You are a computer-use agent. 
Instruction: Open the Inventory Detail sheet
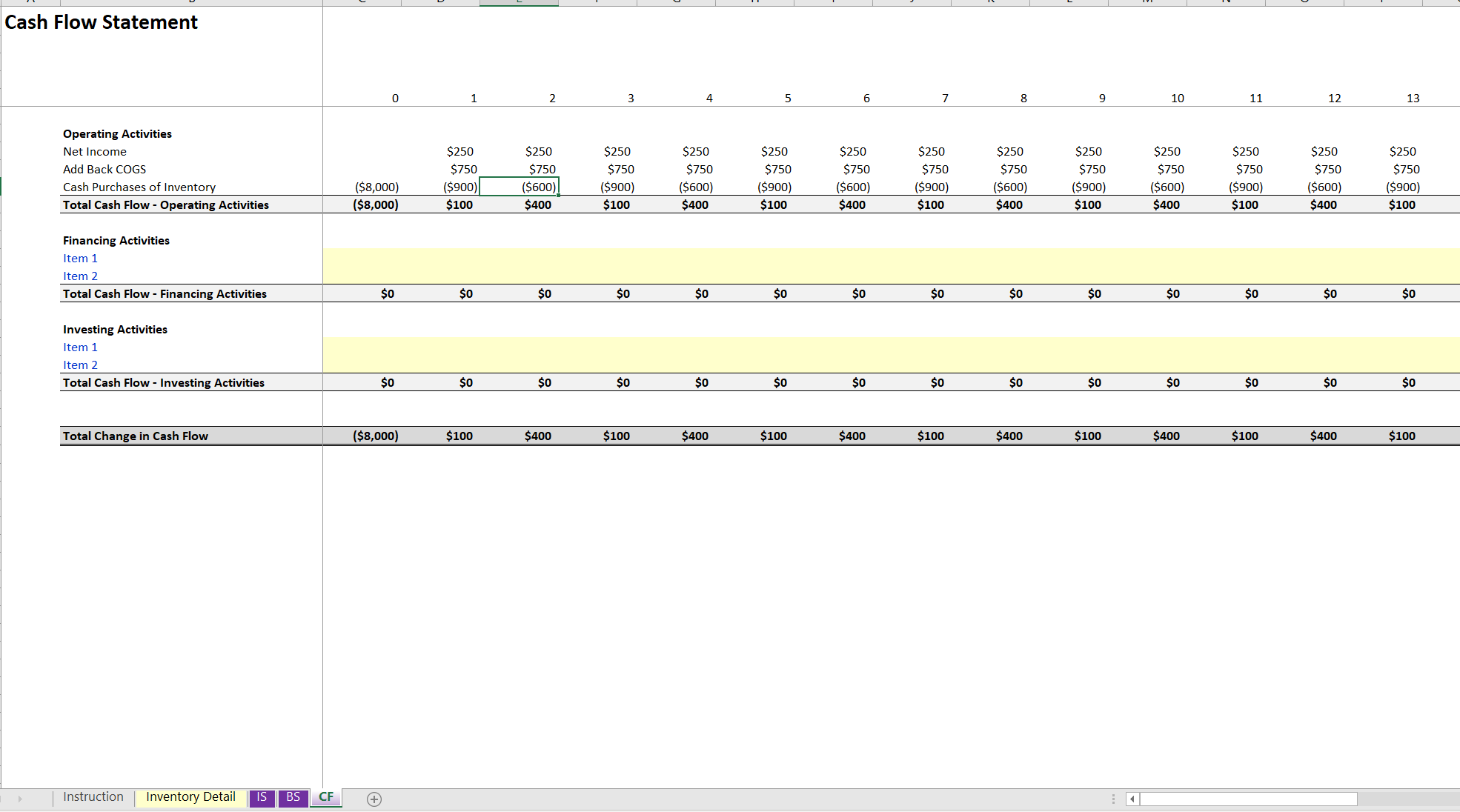coord(190,797)
